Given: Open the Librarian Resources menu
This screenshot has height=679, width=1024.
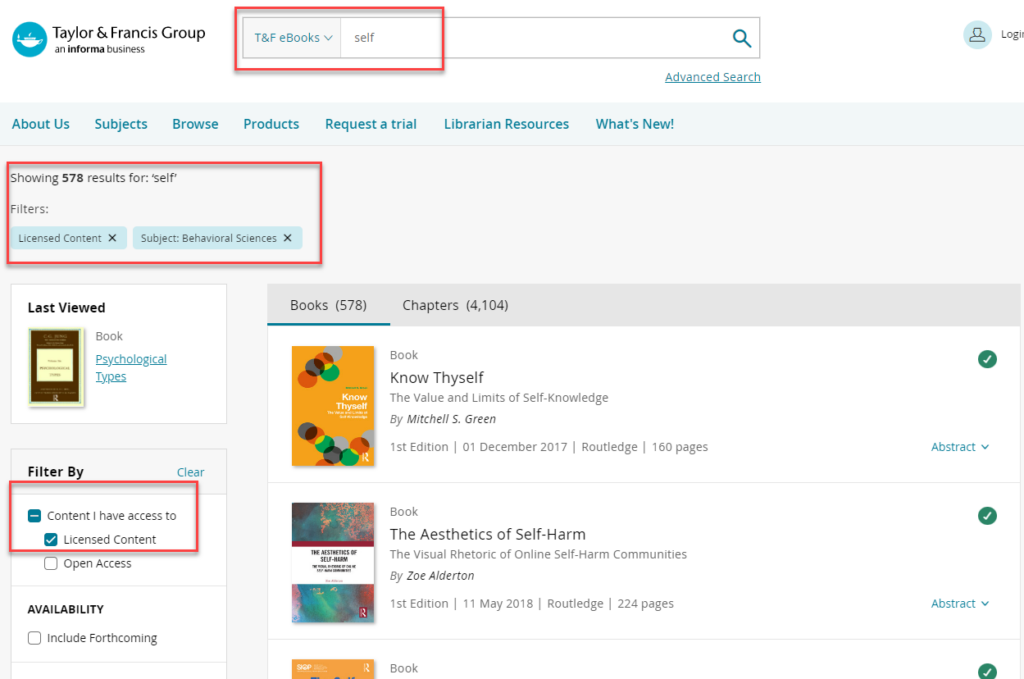Looking at the screenshot, I should click(506, 124).
